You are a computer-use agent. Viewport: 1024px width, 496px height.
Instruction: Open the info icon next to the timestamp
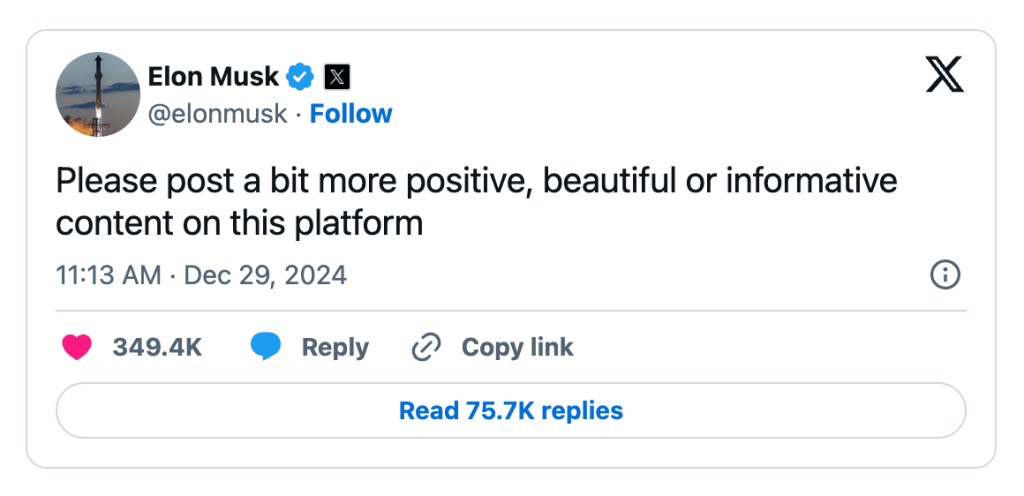pyautogui.click(x=945, y=275)
